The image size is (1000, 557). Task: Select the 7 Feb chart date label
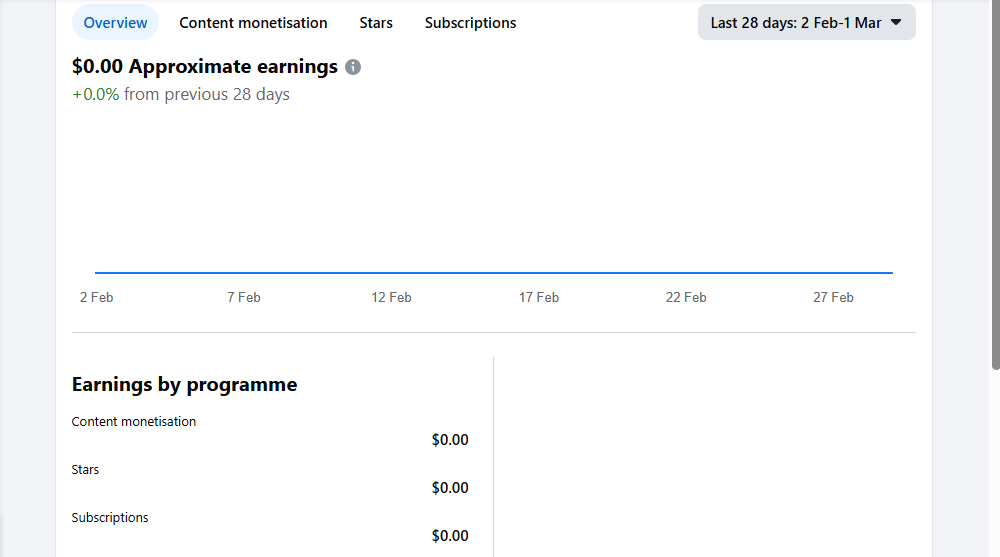tap(243, 297)
